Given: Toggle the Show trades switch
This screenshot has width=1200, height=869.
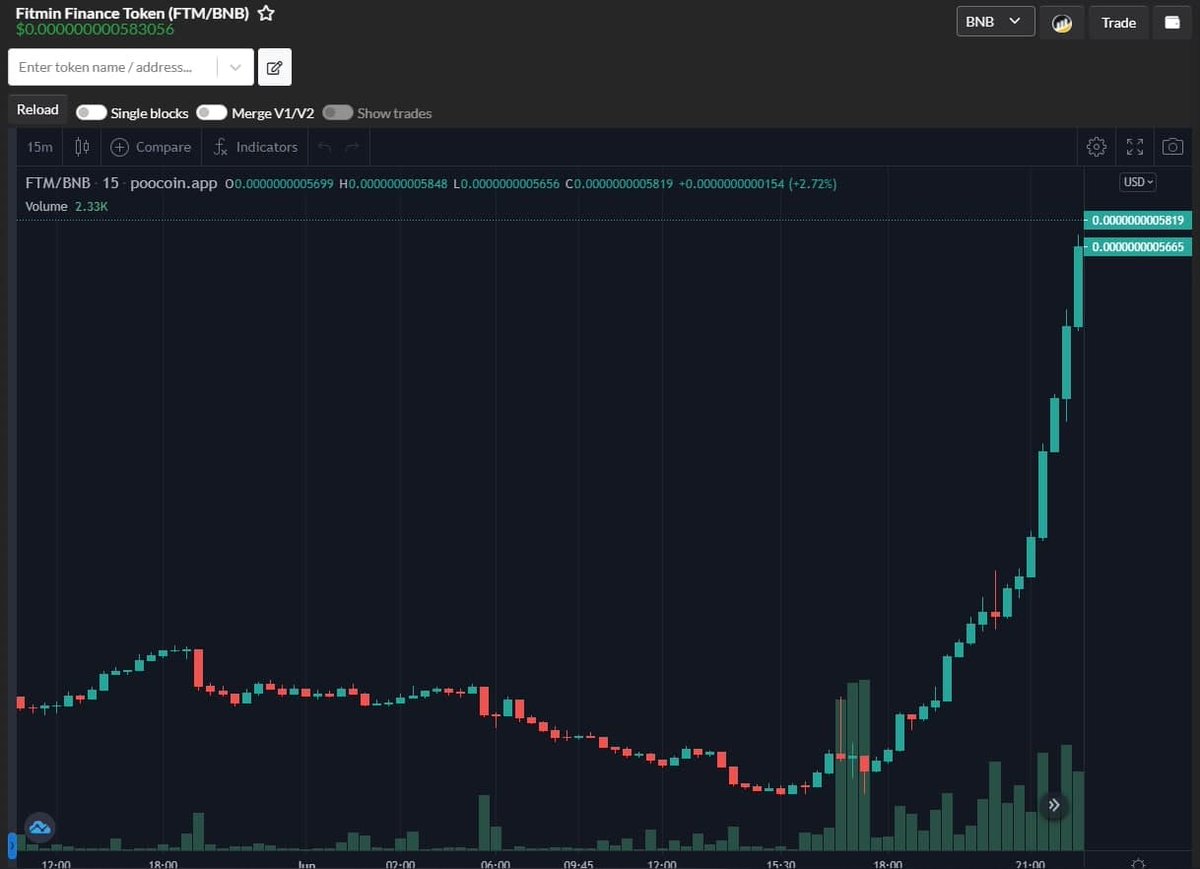Looking at the screenshot, I should pos(337,112).
